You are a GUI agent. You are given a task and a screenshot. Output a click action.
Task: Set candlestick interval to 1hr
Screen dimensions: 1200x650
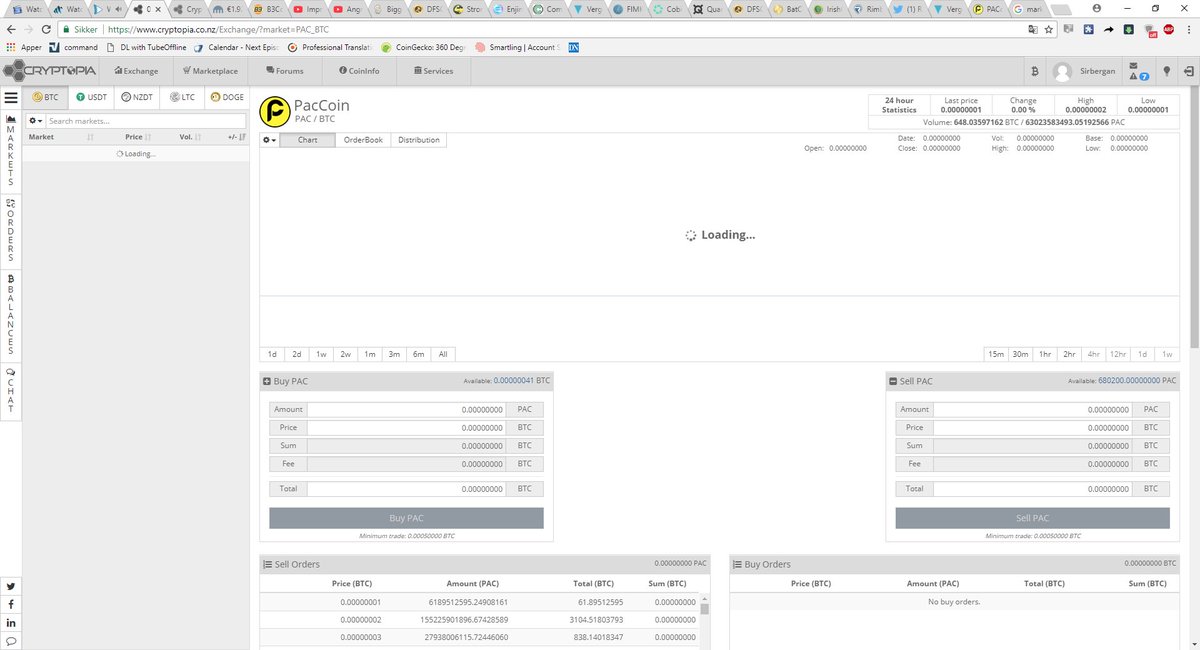(1045, 354)
